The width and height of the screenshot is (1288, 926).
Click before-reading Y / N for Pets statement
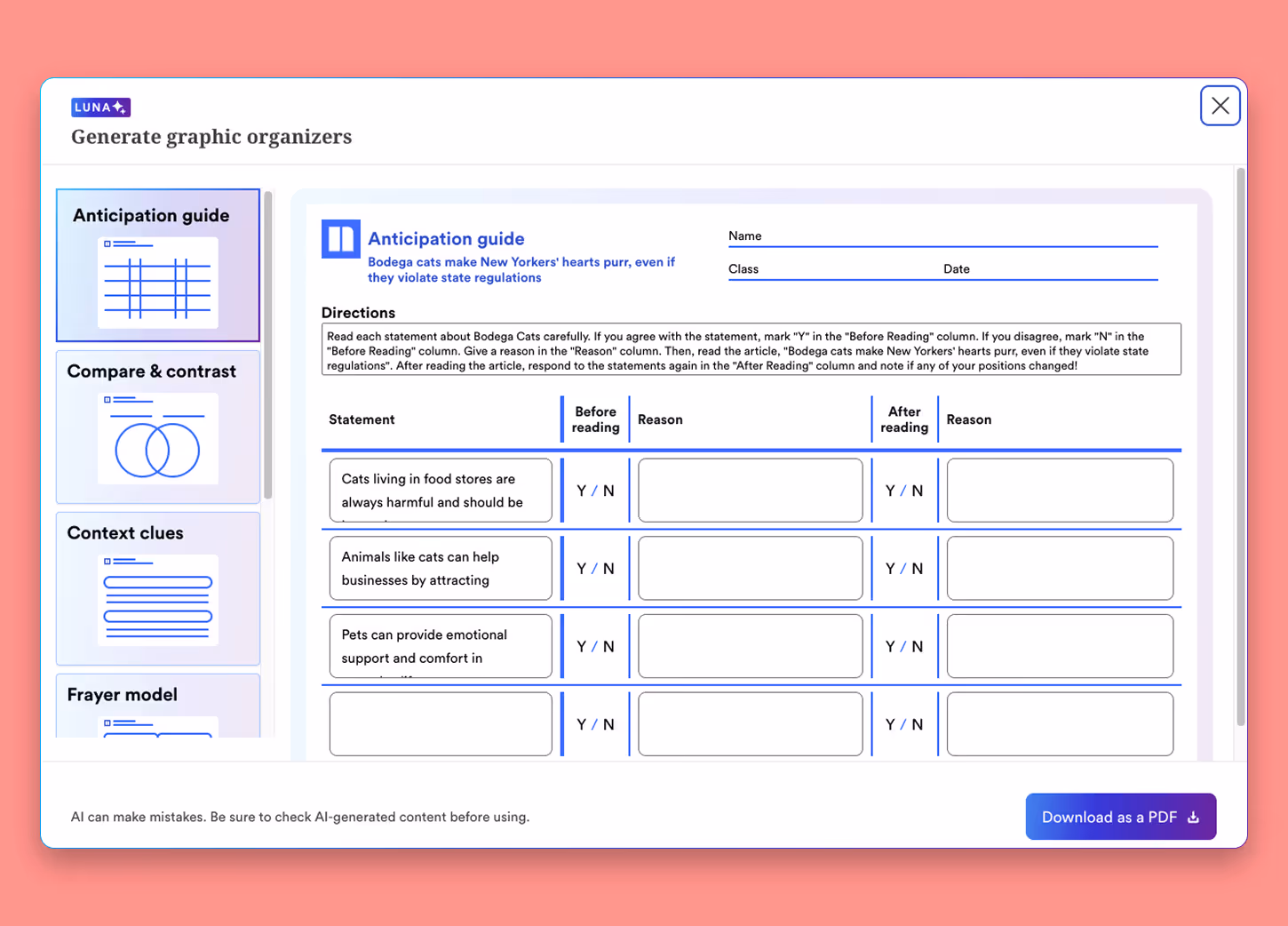pyautogui.click(x=595, y=647)
